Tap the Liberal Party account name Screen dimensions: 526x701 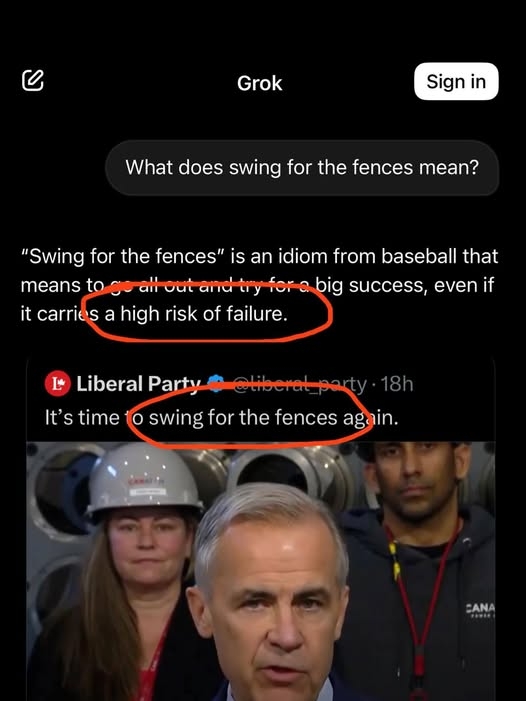point(138,384)
